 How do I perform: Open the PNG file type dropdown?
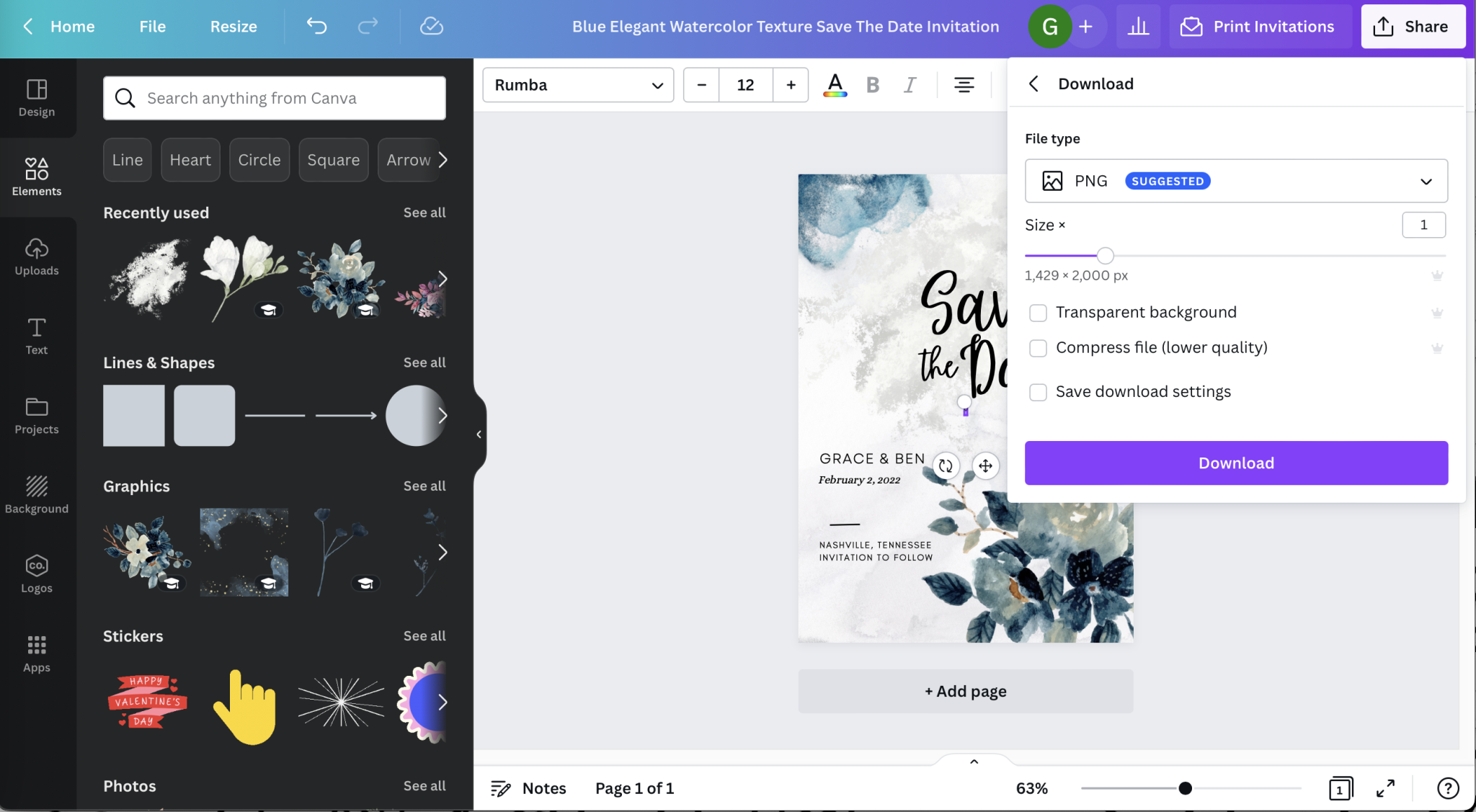click(x=1236, y=181)
